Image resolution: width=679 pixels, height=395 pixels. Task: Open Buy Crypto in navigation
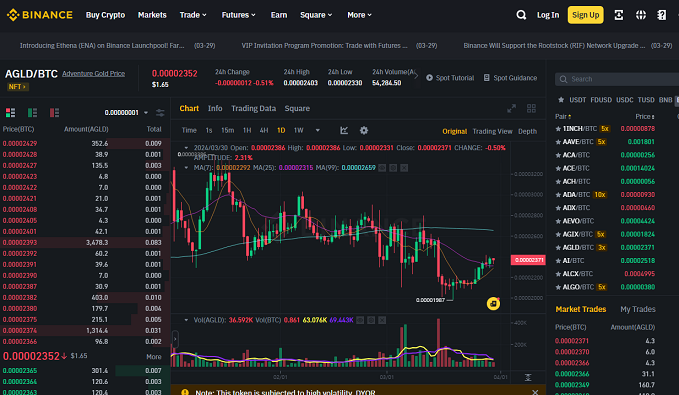(x=105, y=15)
